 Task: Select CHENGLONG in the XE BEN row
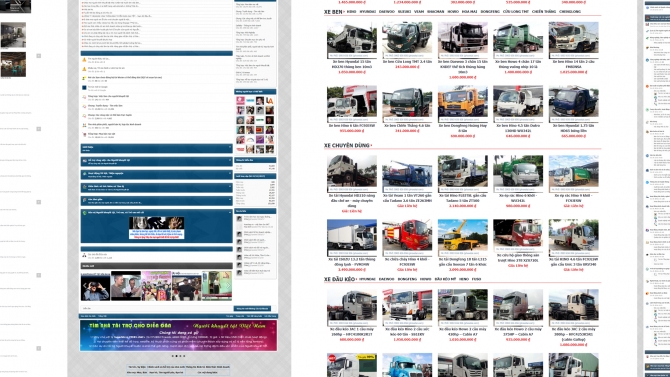(x=570, y=12)
